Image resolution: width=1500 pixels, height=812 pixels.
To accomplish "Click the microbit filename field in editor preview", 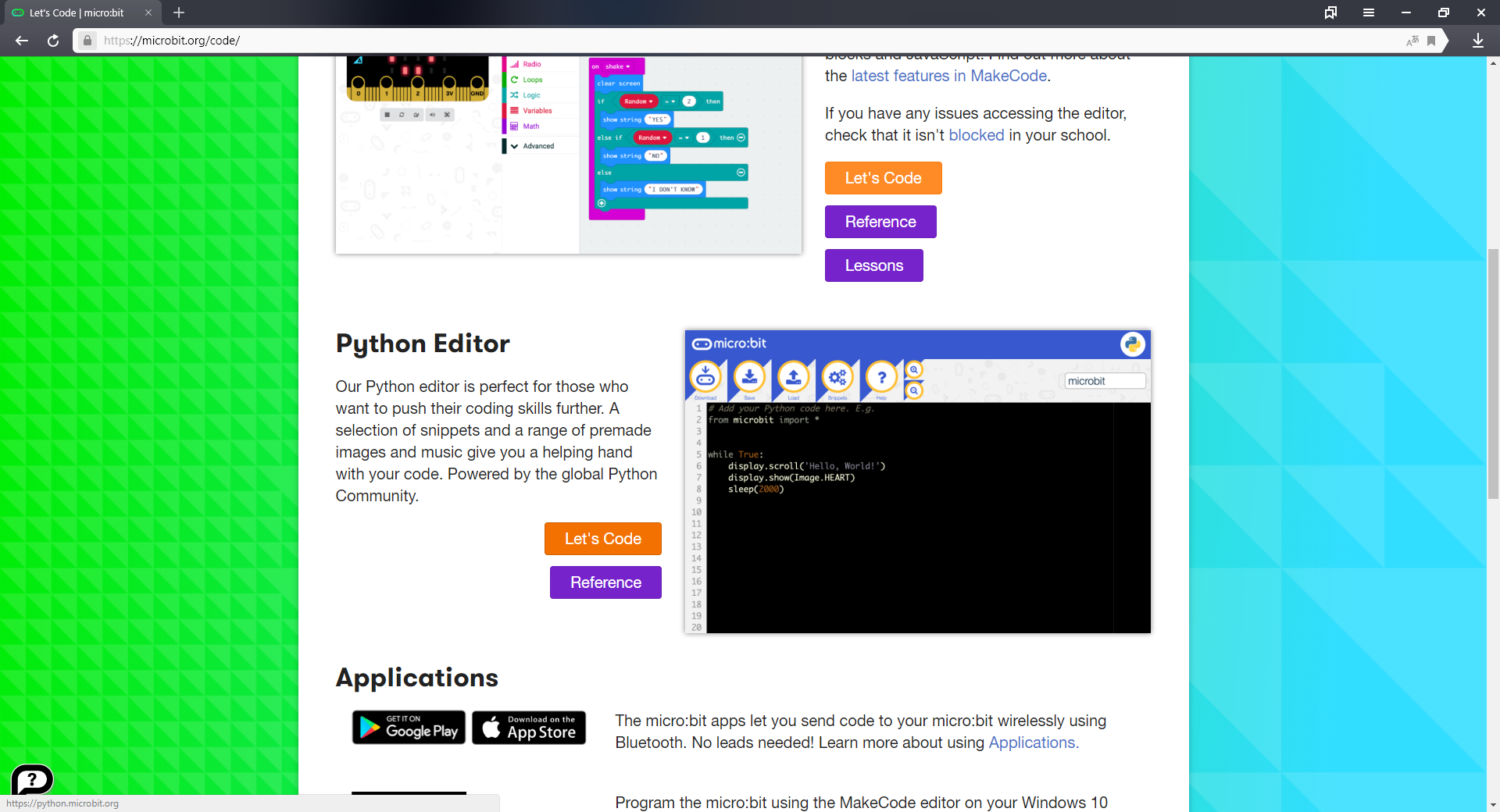I will pyautogui.click(x=1105, y=381).
